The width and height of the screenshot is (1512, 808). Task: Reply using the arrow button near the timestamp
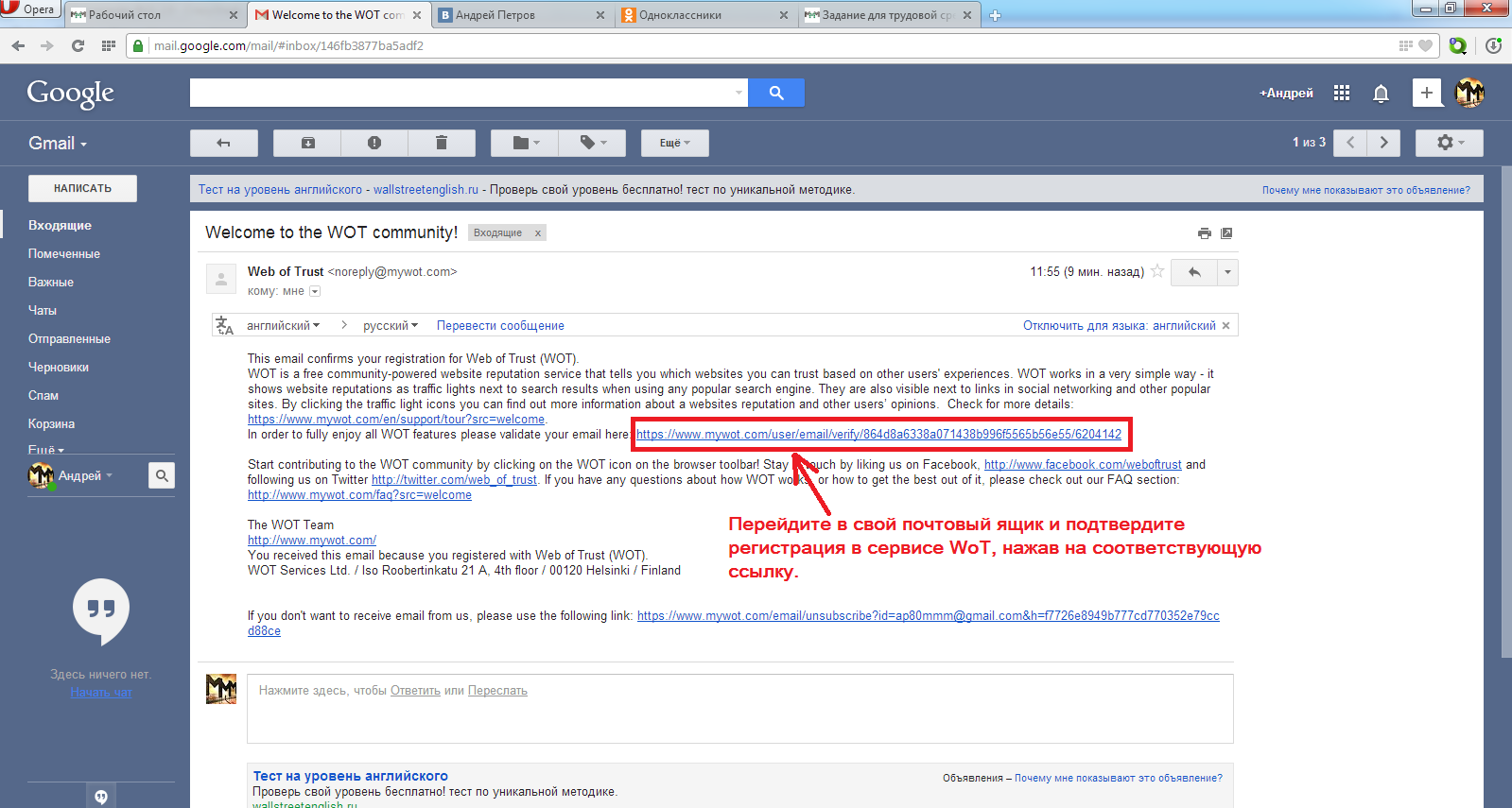(x=1194, y=272)
